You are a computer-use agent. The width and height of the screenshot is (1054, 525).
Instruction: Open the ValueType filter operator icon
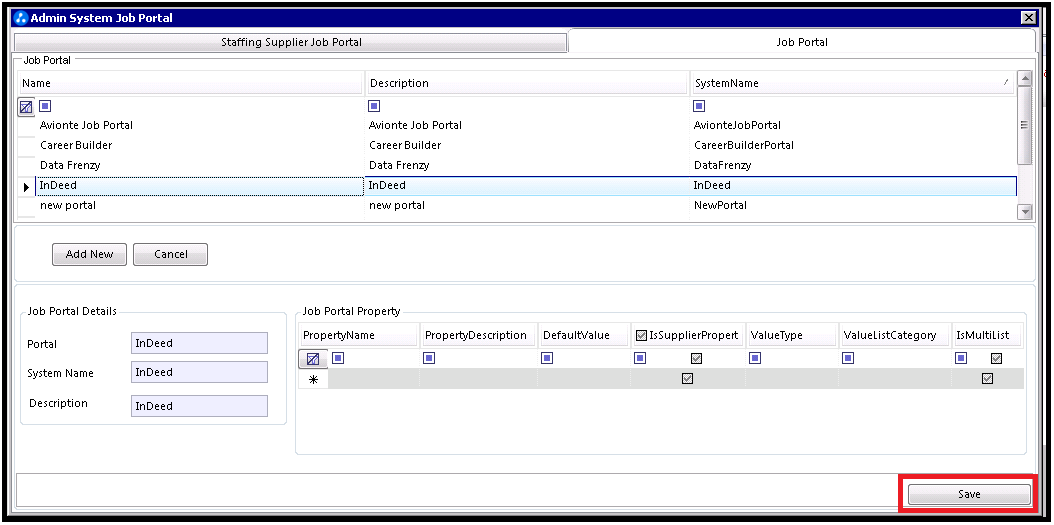tap(755, 358)
